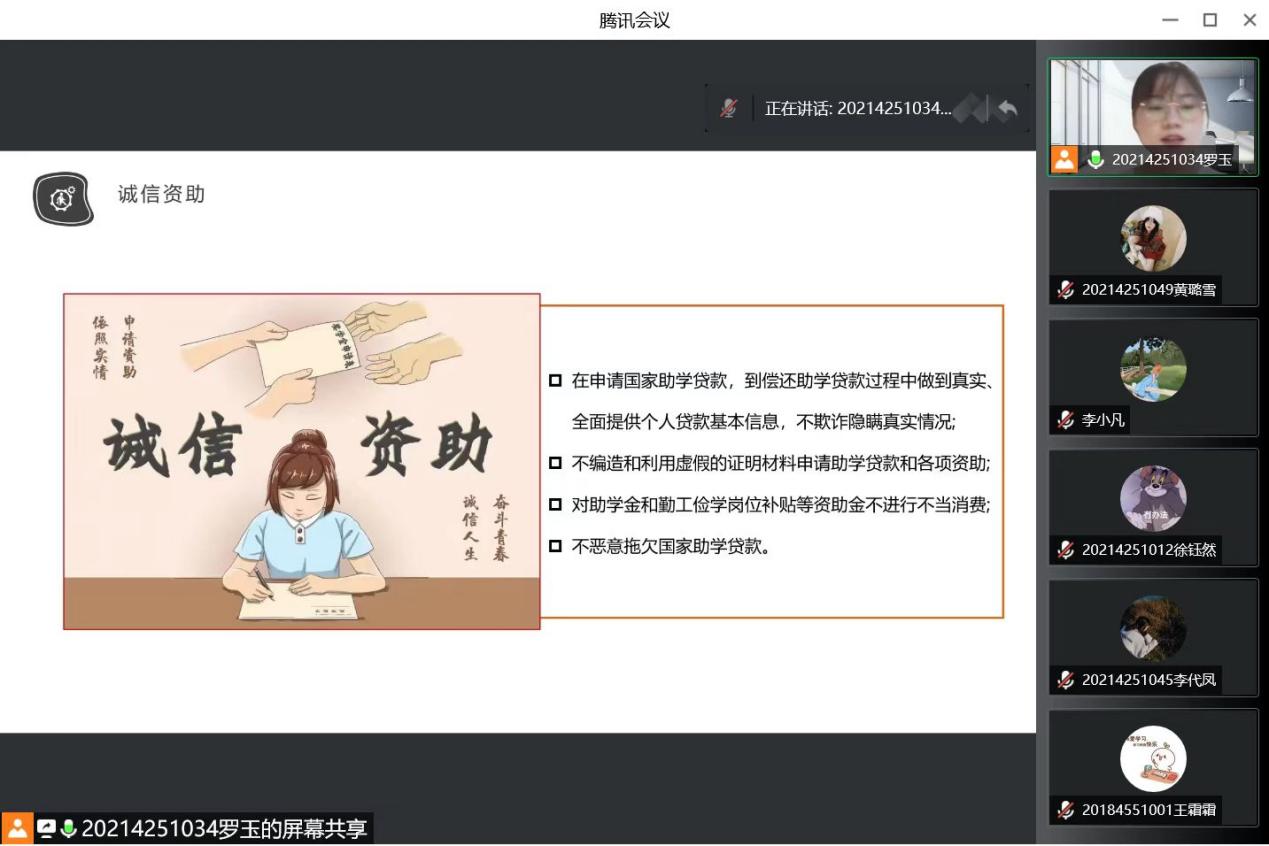
Task: Select 王霜霜's white avatar
Action: coord(1153,759)
